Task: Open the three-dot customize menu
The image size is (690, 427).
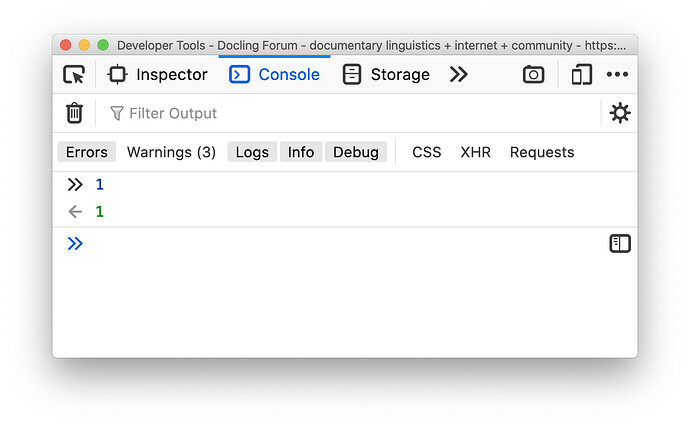Action: click(617, 74)
